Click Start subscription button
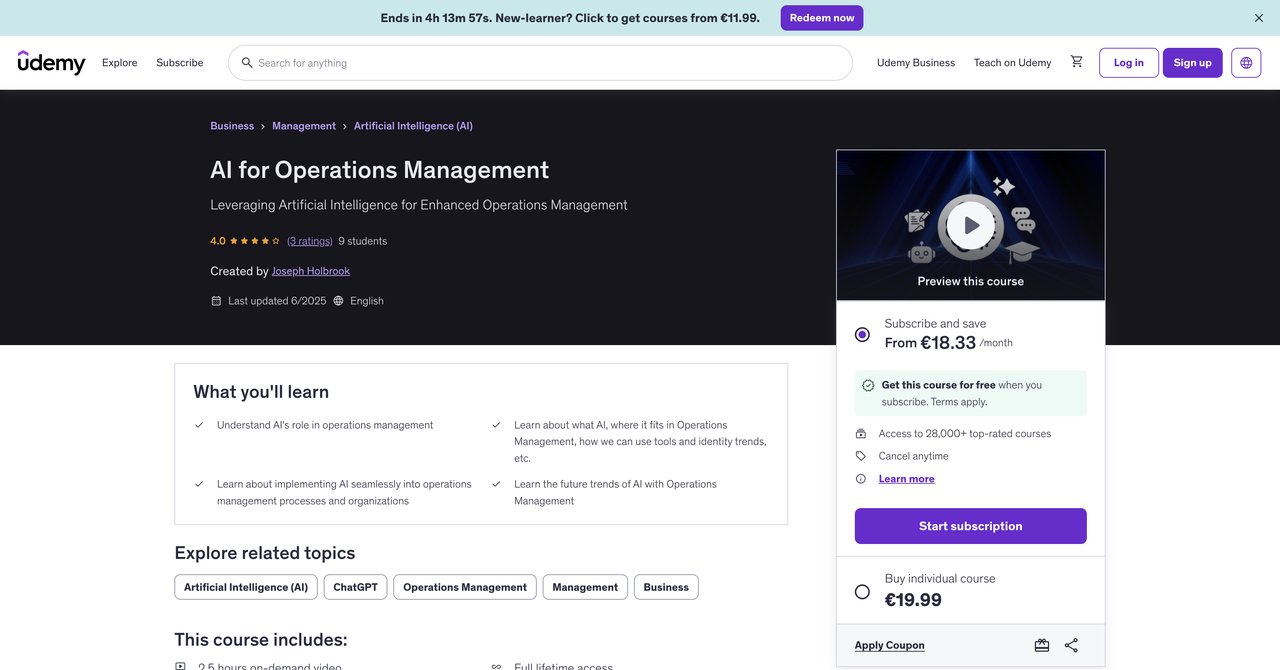1280x670 pixels. click(971, 526)
